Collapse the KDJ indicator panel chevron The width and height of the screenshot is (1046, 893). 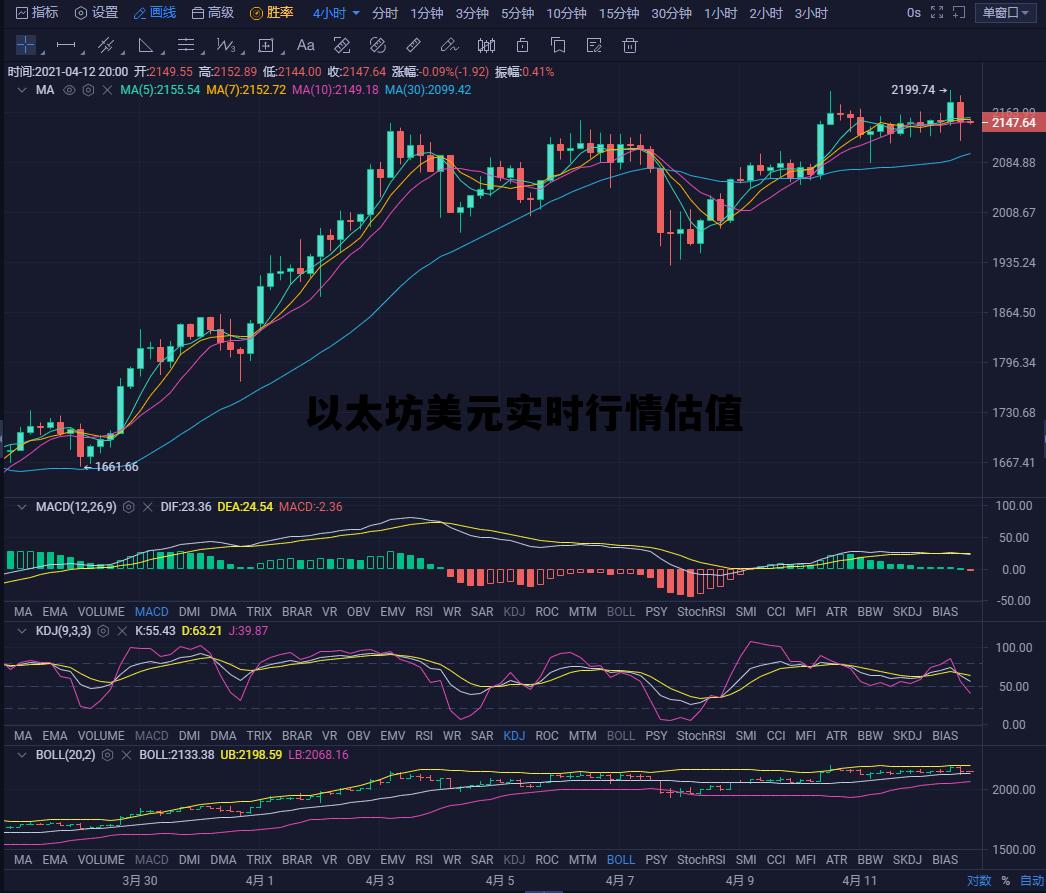pyautogui.click(x=22, y=631)
